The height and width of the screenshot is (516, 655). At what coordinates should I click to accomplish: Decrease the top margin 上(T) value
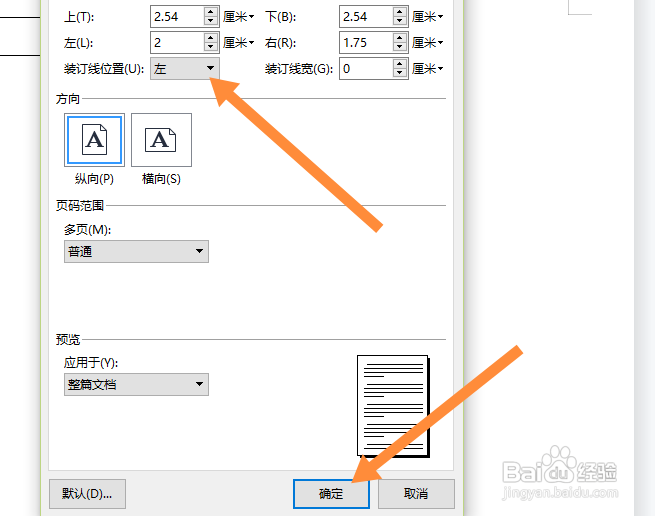pos(211,21)
